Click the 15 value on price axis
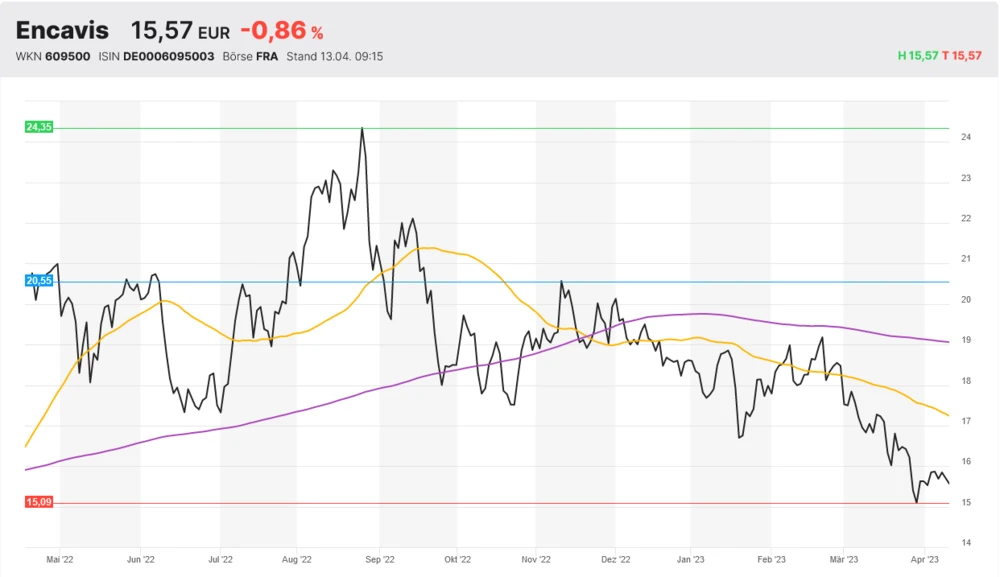The width and height of the screenshot is (1000, 577). 966,502
